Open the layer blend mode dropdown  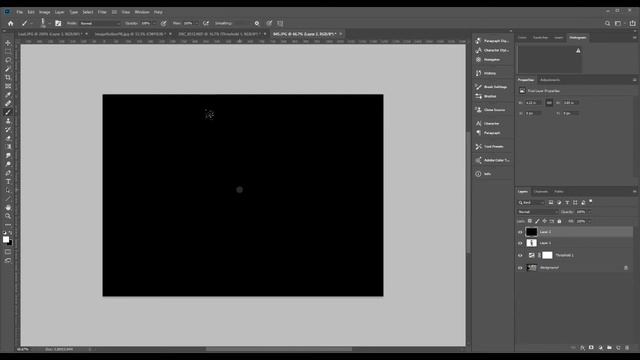537,212
